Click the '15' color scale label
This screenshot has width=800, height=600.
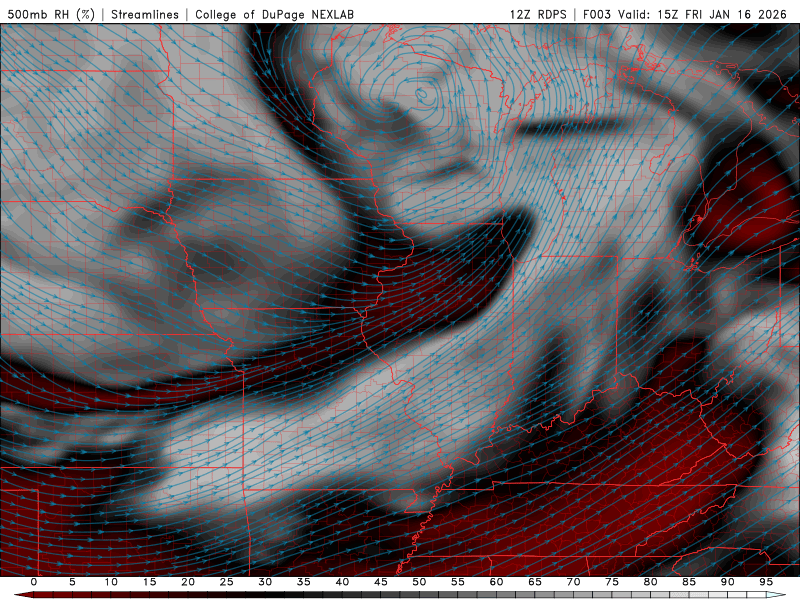[149, 582]
